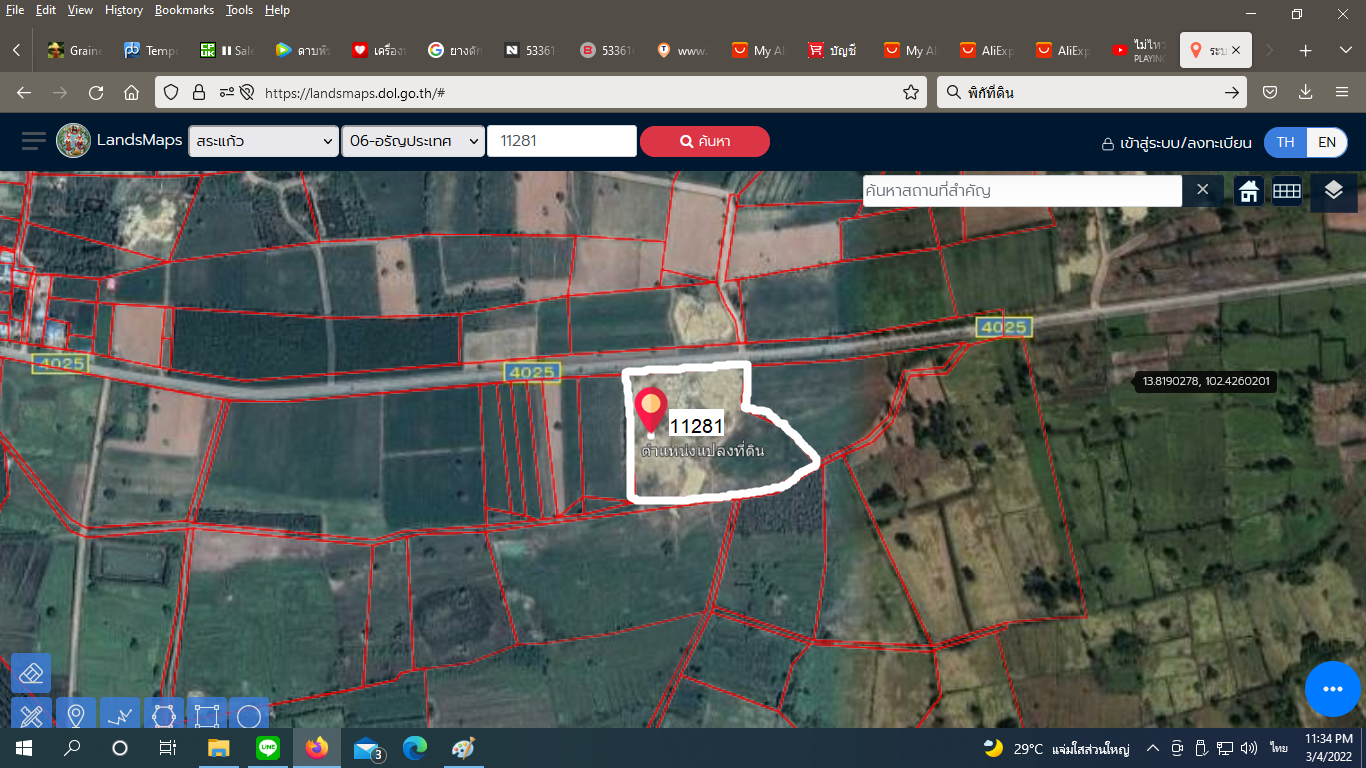Screen dimensions: 1366x768
Task: Select the polygon drawing tool
Action: click(164, 715)
